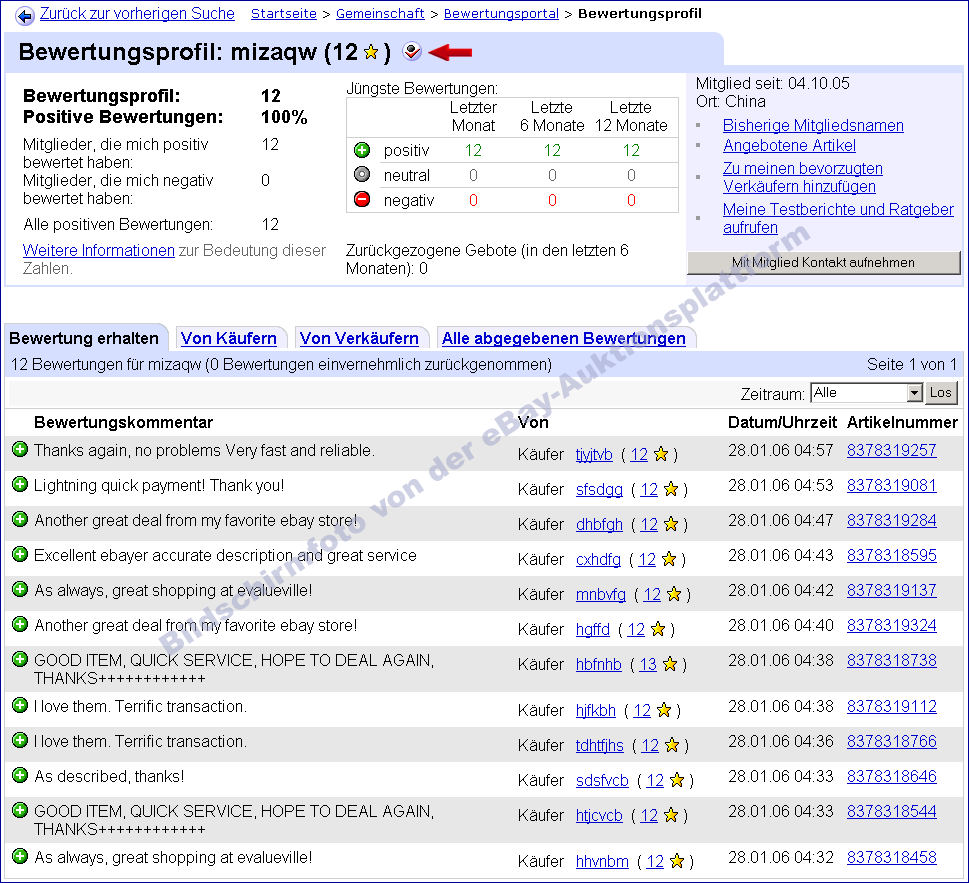Open Meine Testberichte und Ratgeber aufrufen link
969x883 pixels.
839,218
